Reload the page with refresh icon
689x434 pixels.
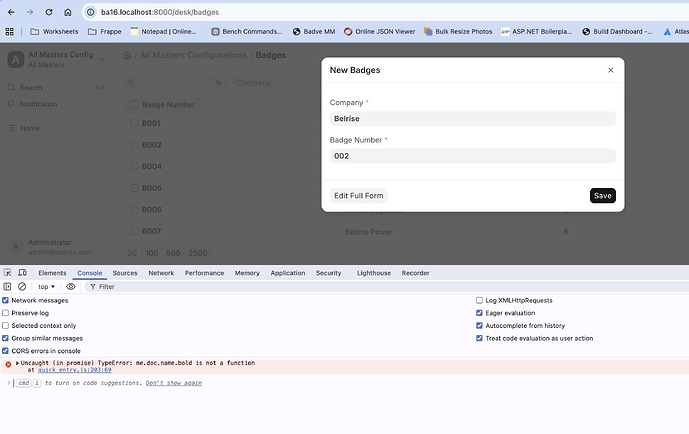click(x=49, y=12)
